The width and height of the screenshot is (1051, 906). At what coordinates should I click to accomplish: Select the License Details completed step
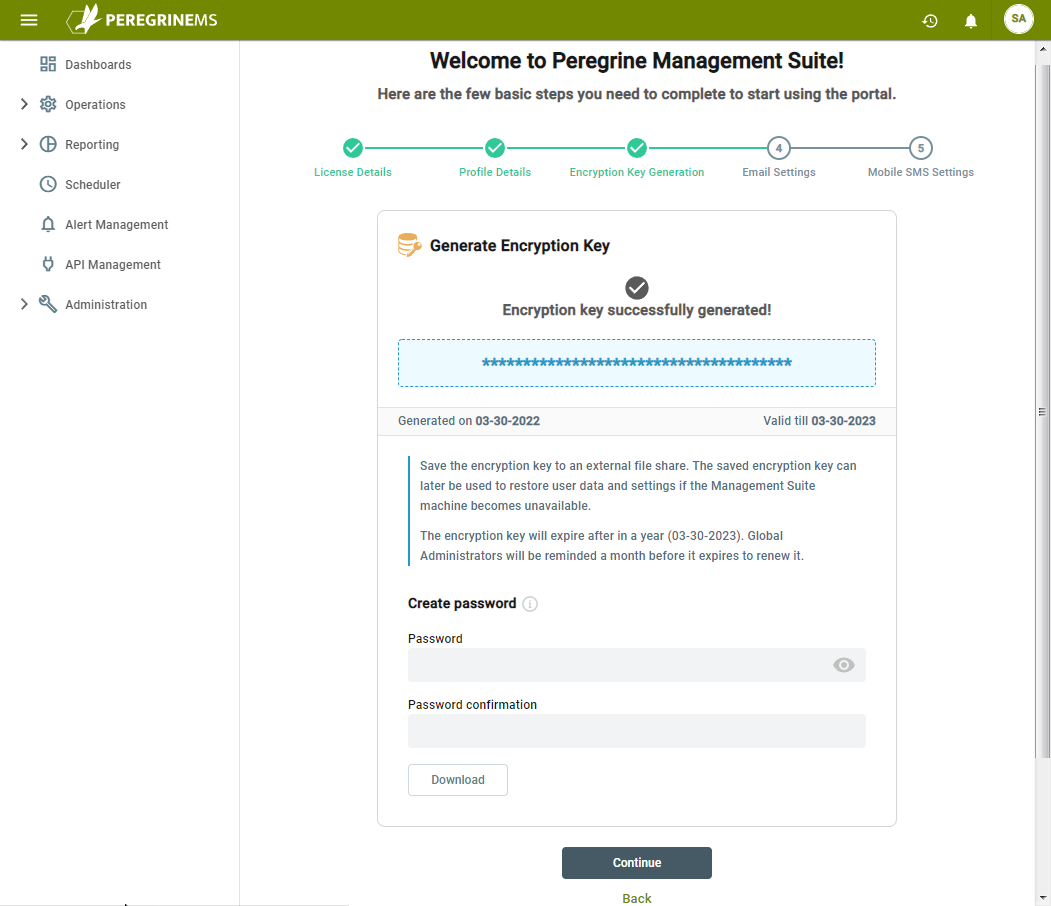(353, 148)
